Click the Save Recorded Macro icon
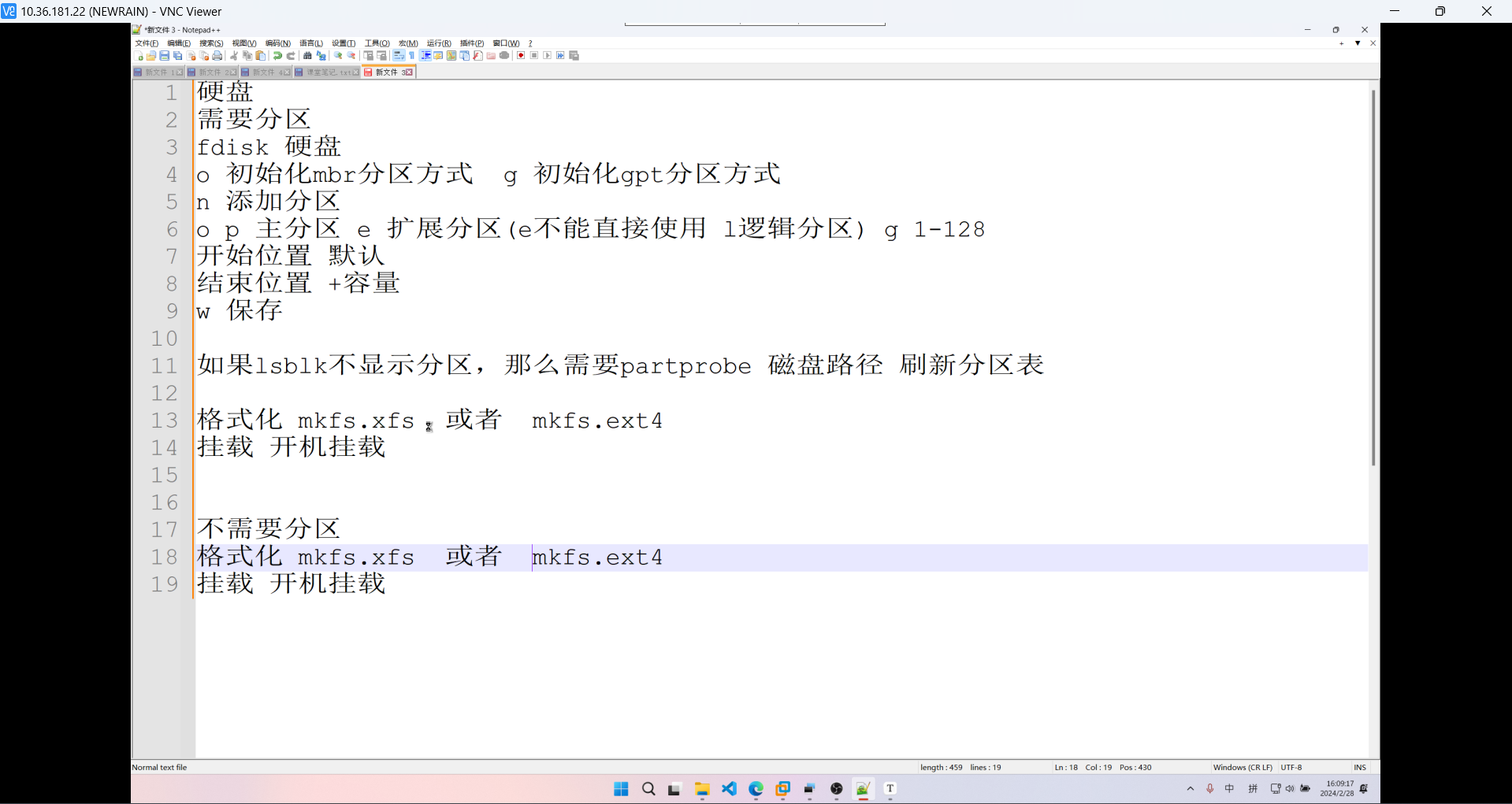The image size is (1512, 804). pyautogui.click(x=574, y=56)
